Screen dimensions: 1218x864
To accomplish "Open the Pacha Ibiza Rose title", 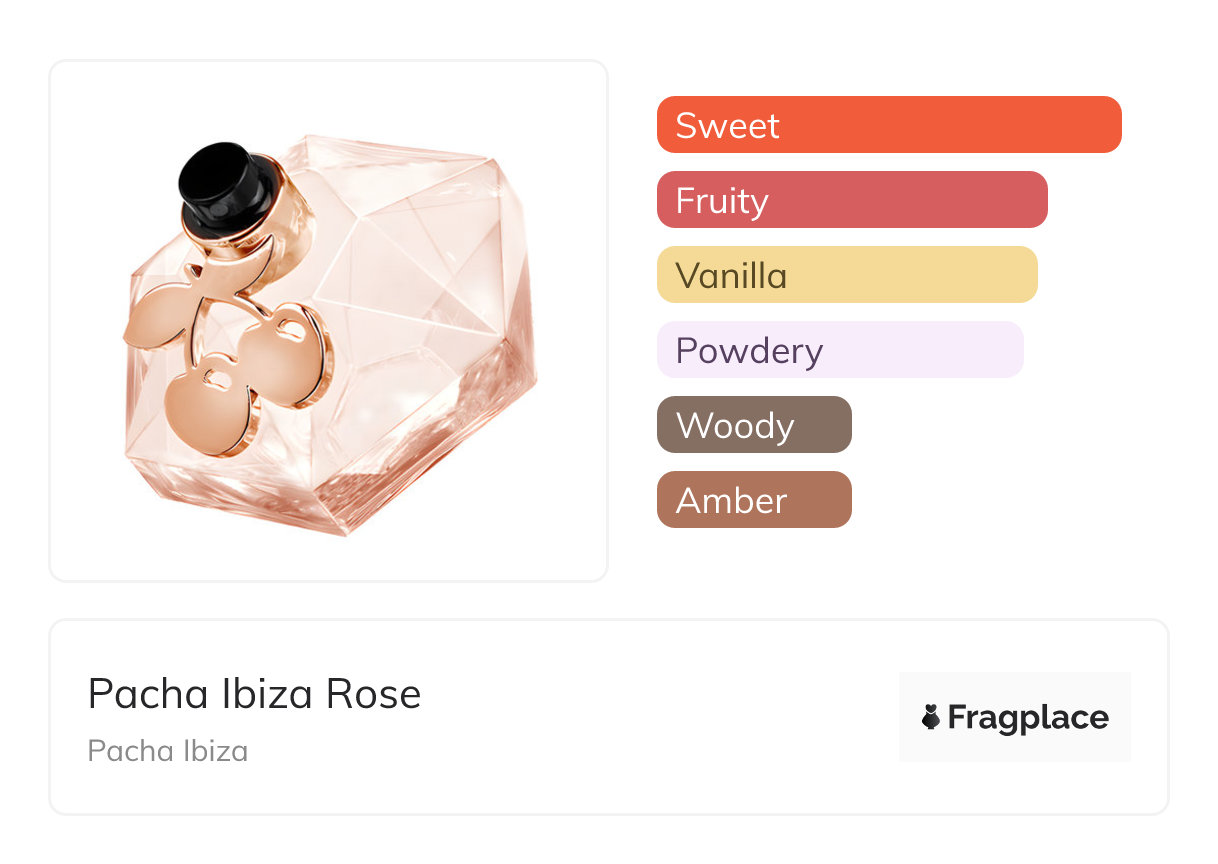I will [254, 694].
